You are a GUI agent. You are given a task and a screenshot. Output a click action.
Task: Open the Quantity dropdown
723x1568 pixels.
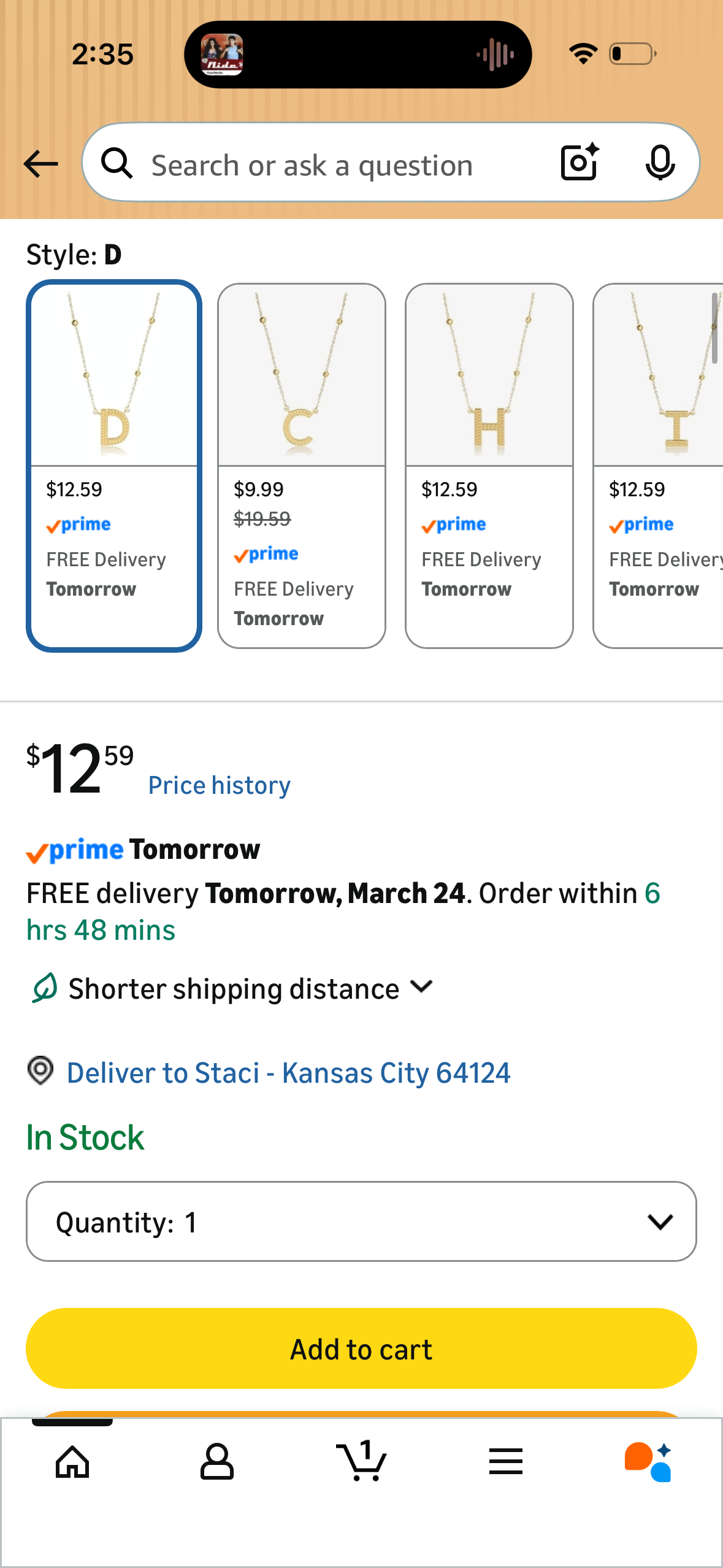pos(361,1221)
